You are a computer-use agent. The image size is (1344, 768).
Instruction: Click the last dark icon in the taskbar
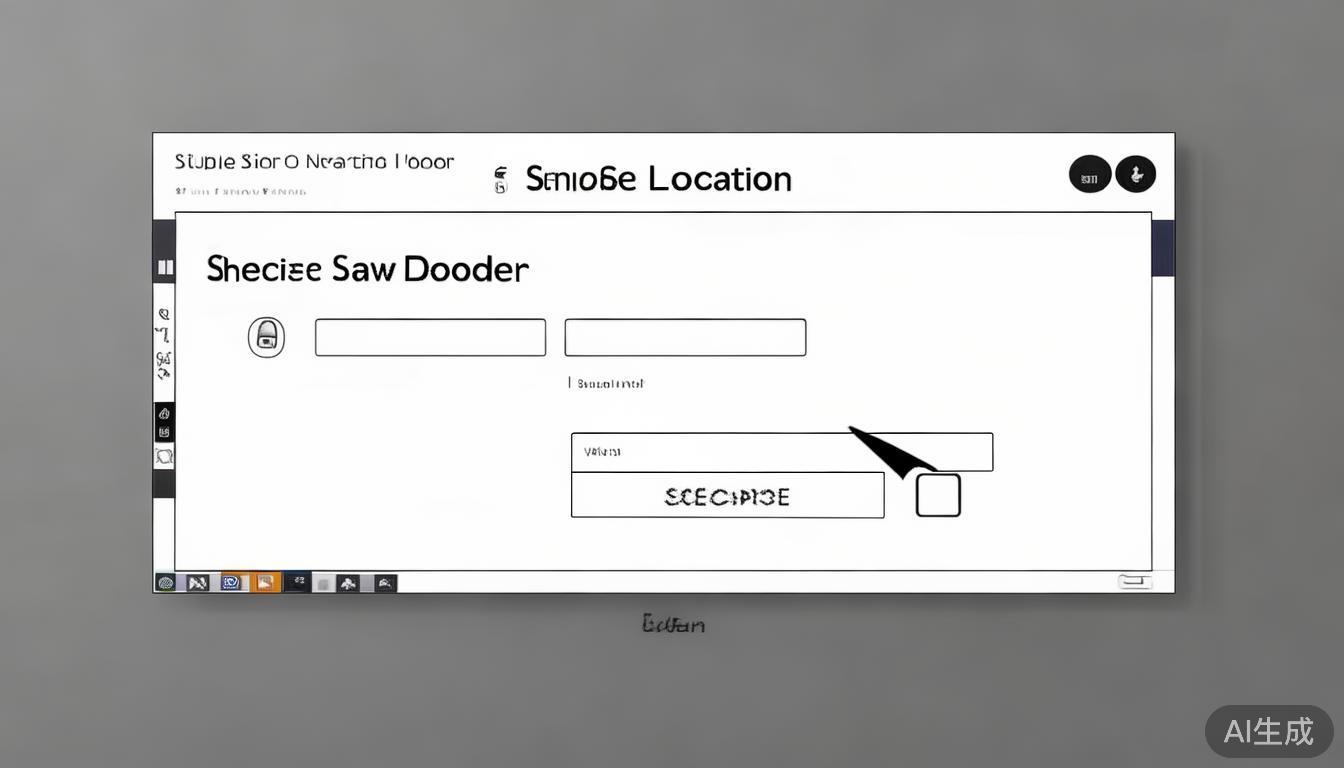coord(385,582)
